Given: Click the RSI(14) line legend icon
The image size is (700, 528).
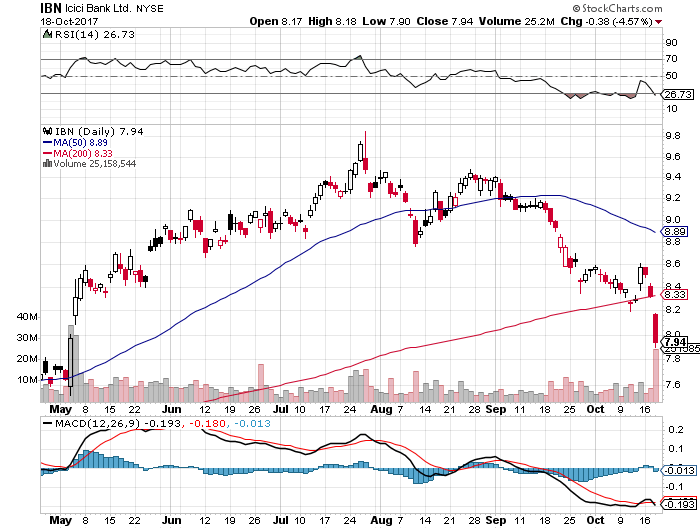Looking at the screenshot, I should click(x=47, y=33).
